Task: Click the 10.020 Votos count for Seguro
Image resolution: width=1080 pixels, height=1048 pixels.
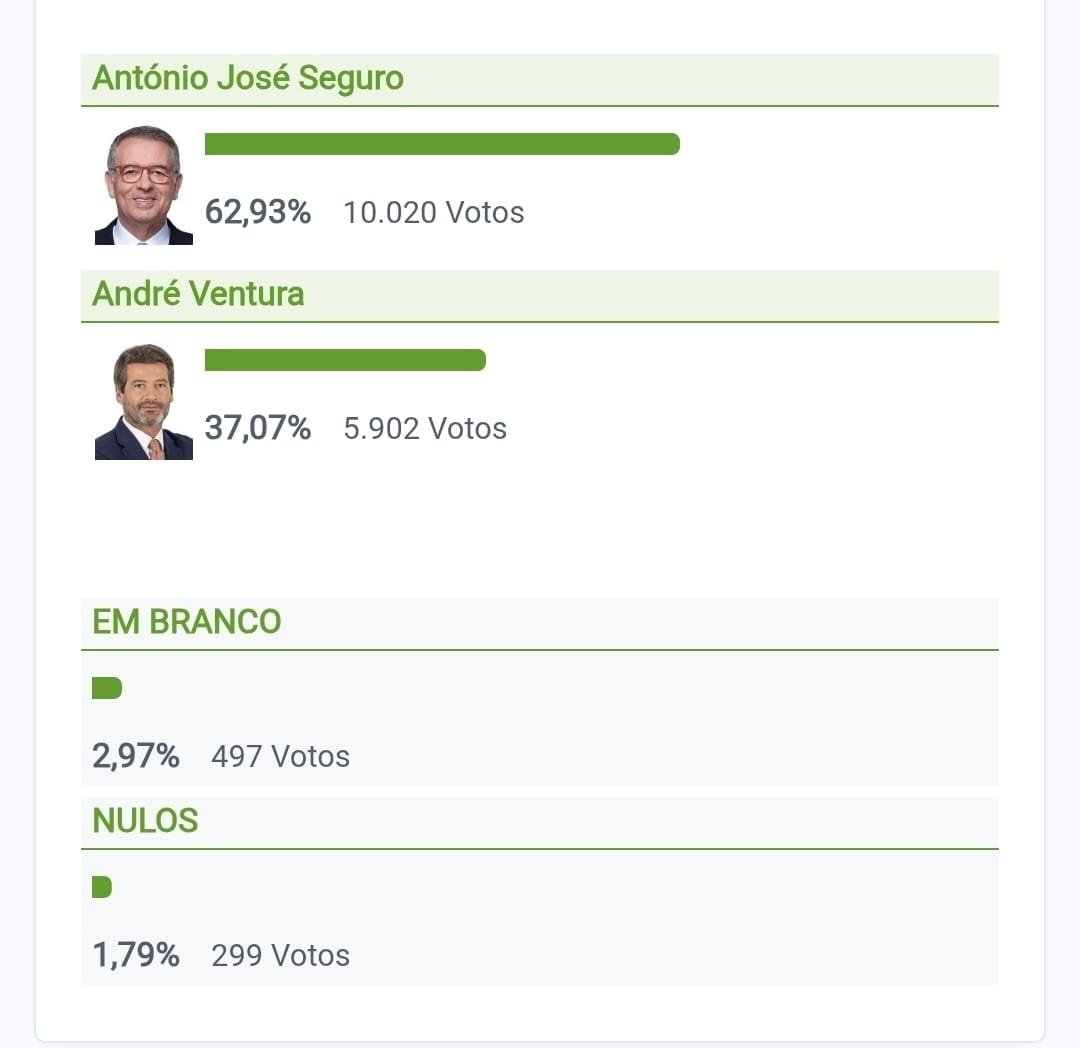Action: [x=433, y=212]
